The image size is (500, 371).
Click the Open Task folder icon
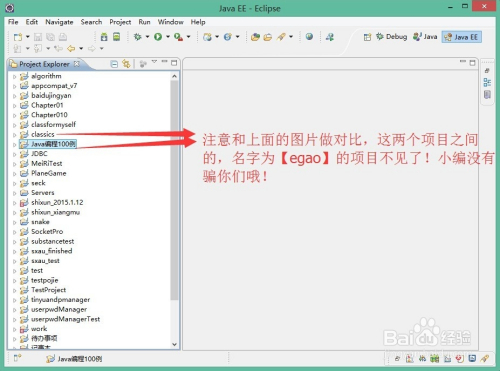coord(268,37)
